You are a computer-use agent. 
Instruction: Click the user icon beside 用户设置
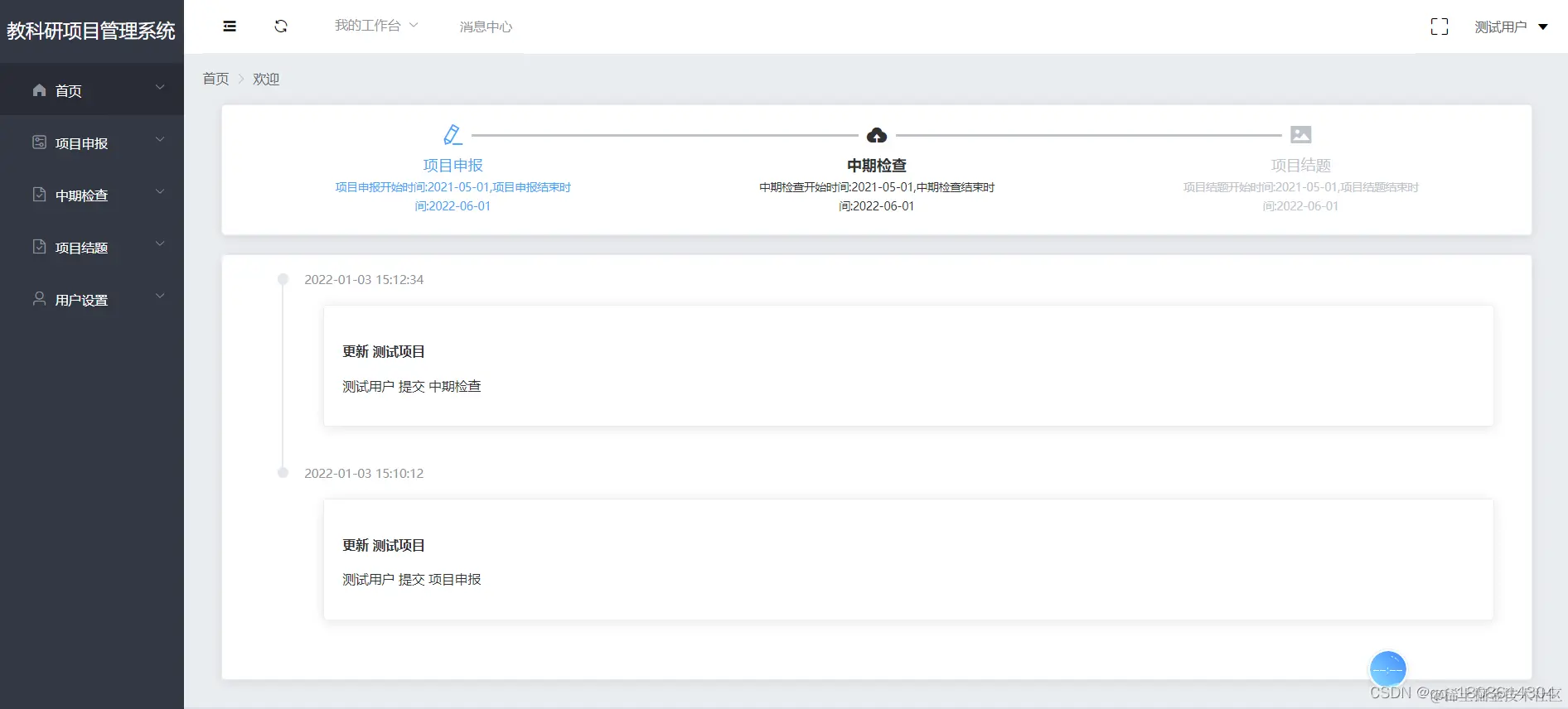tap(39, 299)
